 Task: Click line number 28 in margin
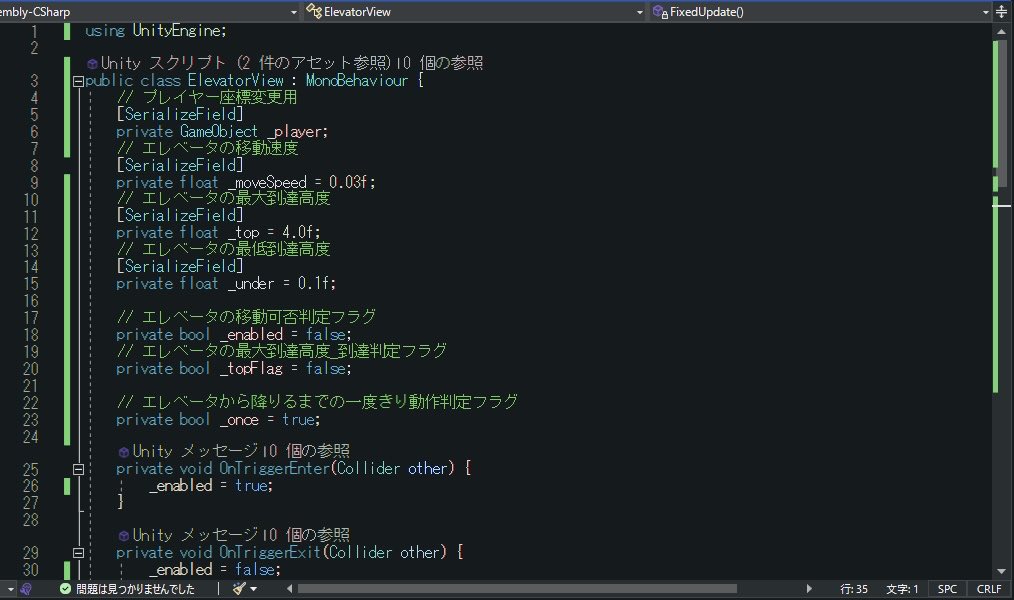pos(31,519)
